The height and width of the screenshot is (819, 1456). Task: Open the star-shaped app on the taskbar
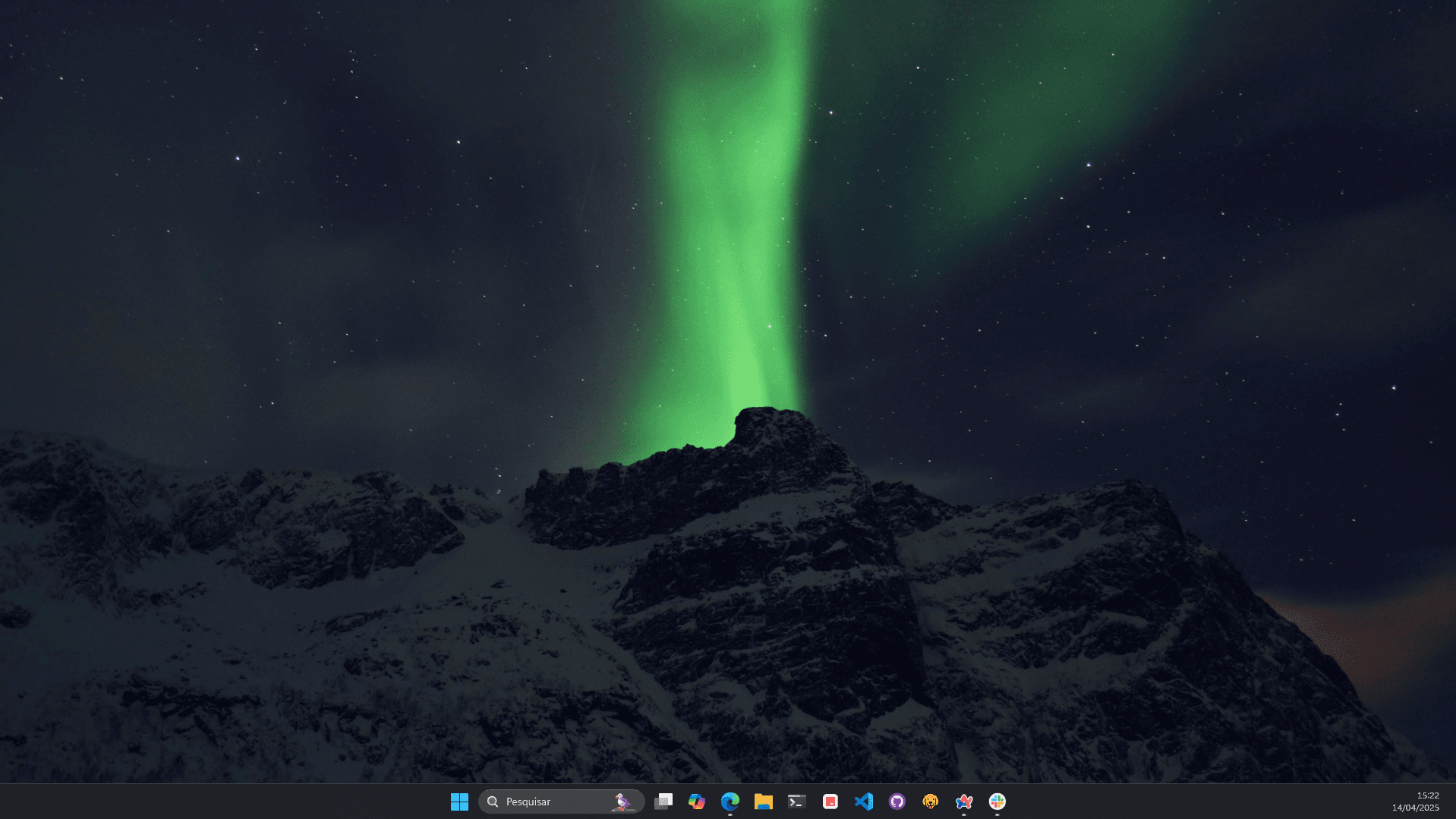(x=963, y=801)
